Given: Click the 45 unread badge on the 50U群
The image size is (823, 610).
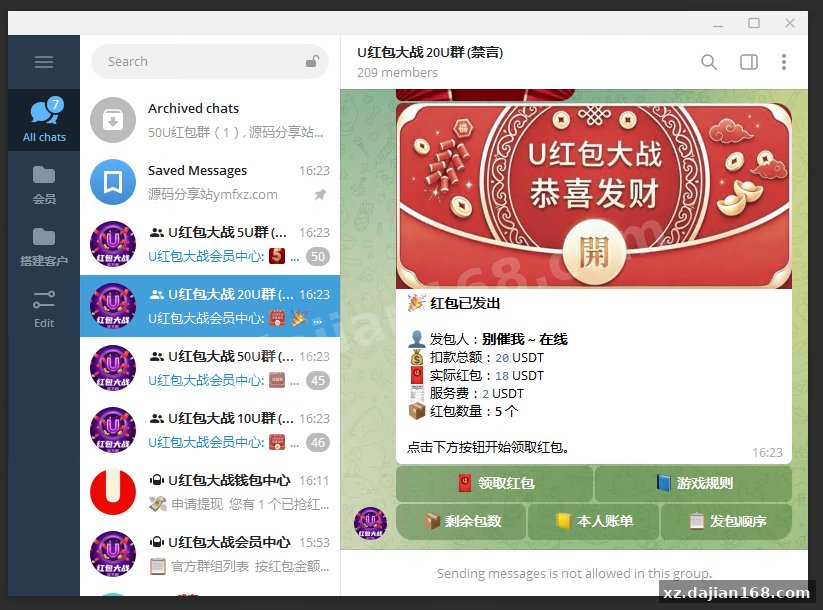Looking at the screenshot, I should pyautogui.click(x=318, y=380).
